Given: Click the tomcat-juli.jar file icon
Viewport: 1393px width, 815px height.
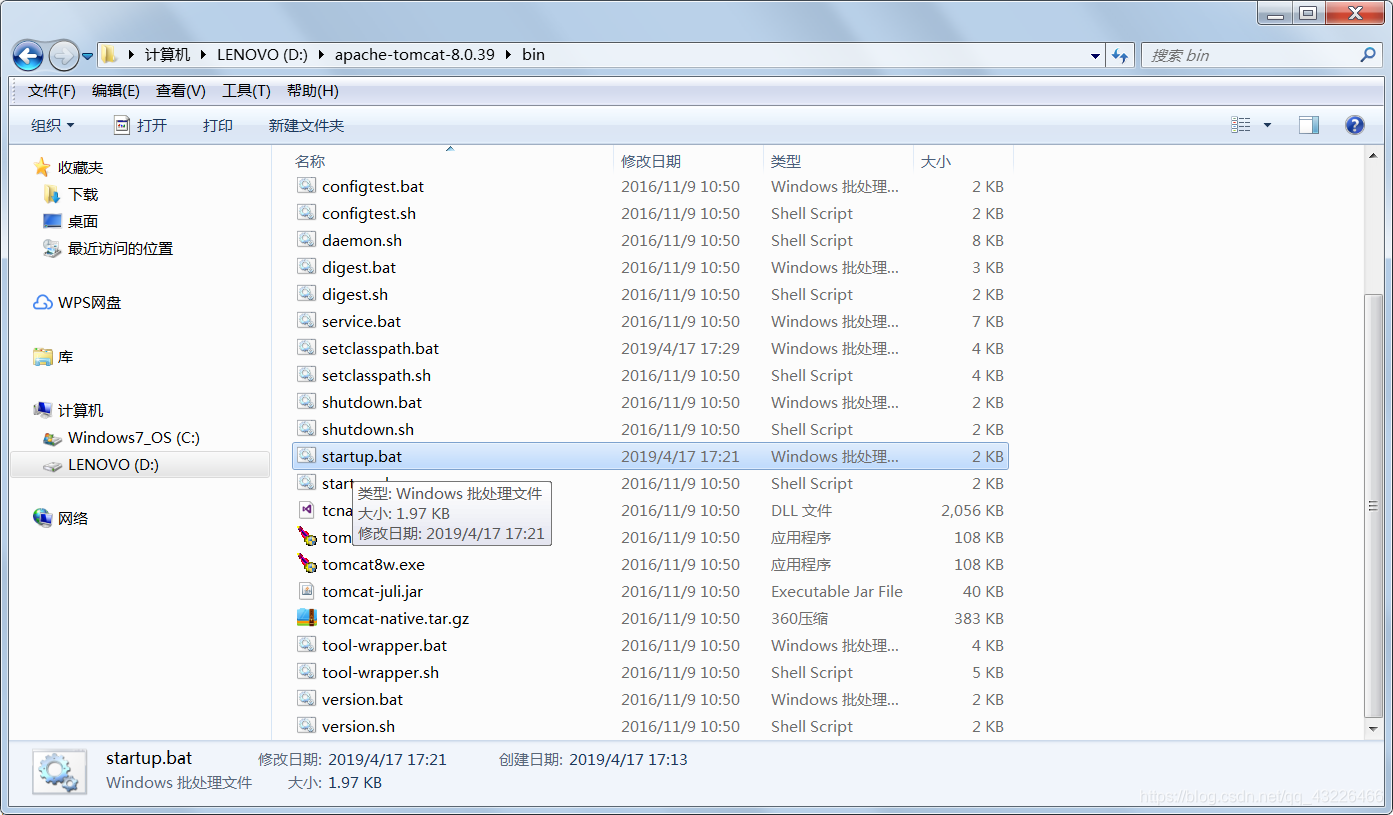Looking at the screenshot, I should (306, 591).
